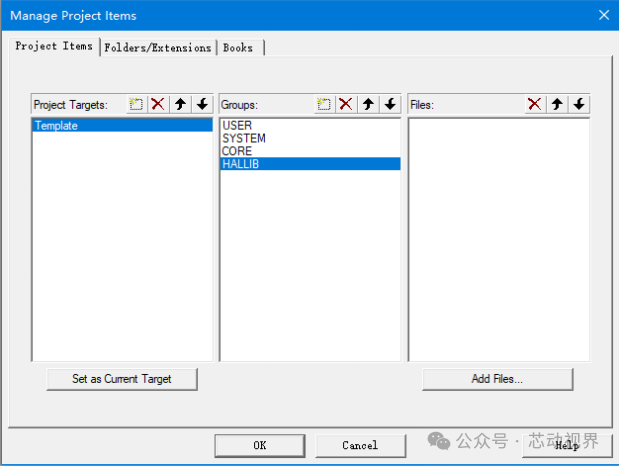Select the Template target
Viewport: 619px width, 466px height.
(122, 126)
